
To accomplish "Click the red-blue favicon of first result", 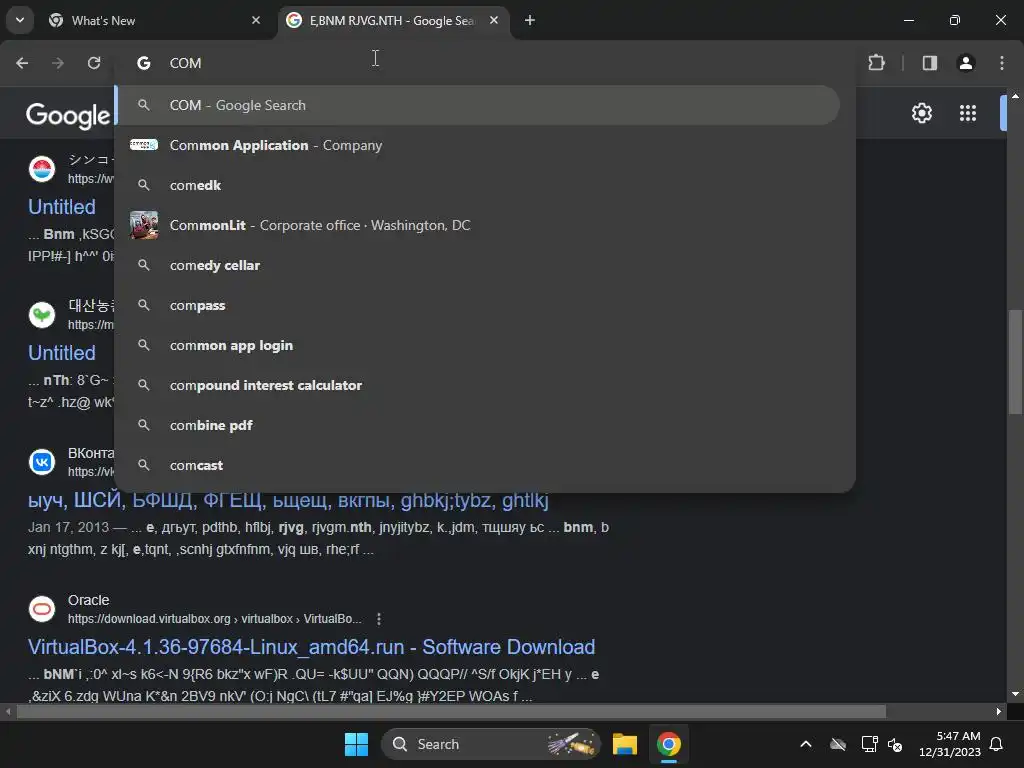I will point(42,169).
